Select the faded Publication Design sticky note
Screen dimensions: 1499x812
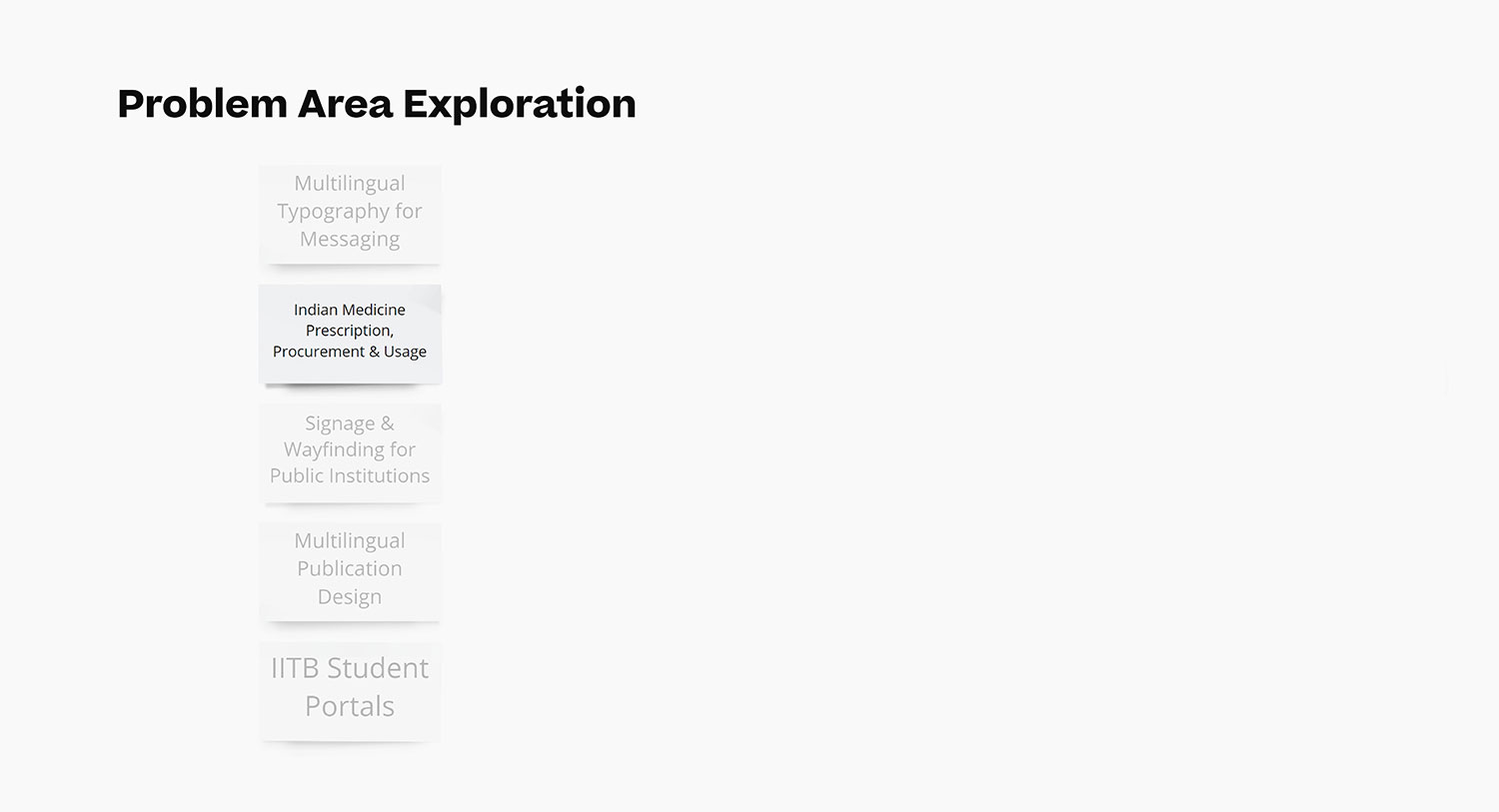pyautogui.click(x=350, y=569)
